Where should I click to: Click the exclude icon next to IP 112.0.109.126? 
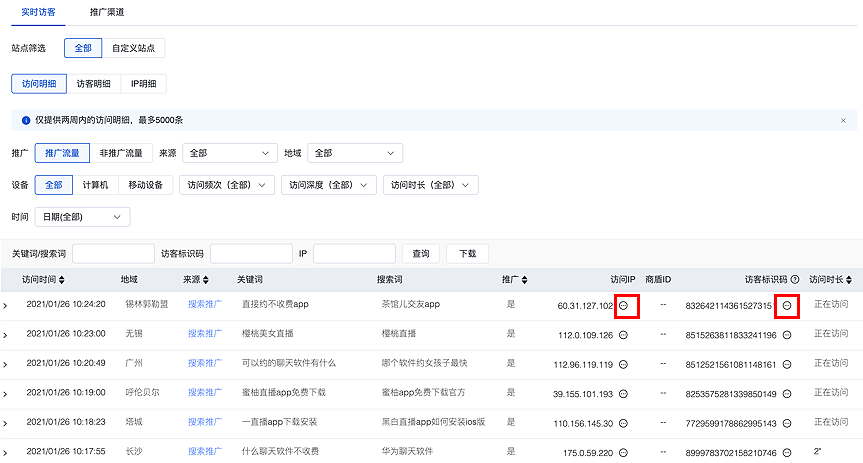click(x=623, y=334)
